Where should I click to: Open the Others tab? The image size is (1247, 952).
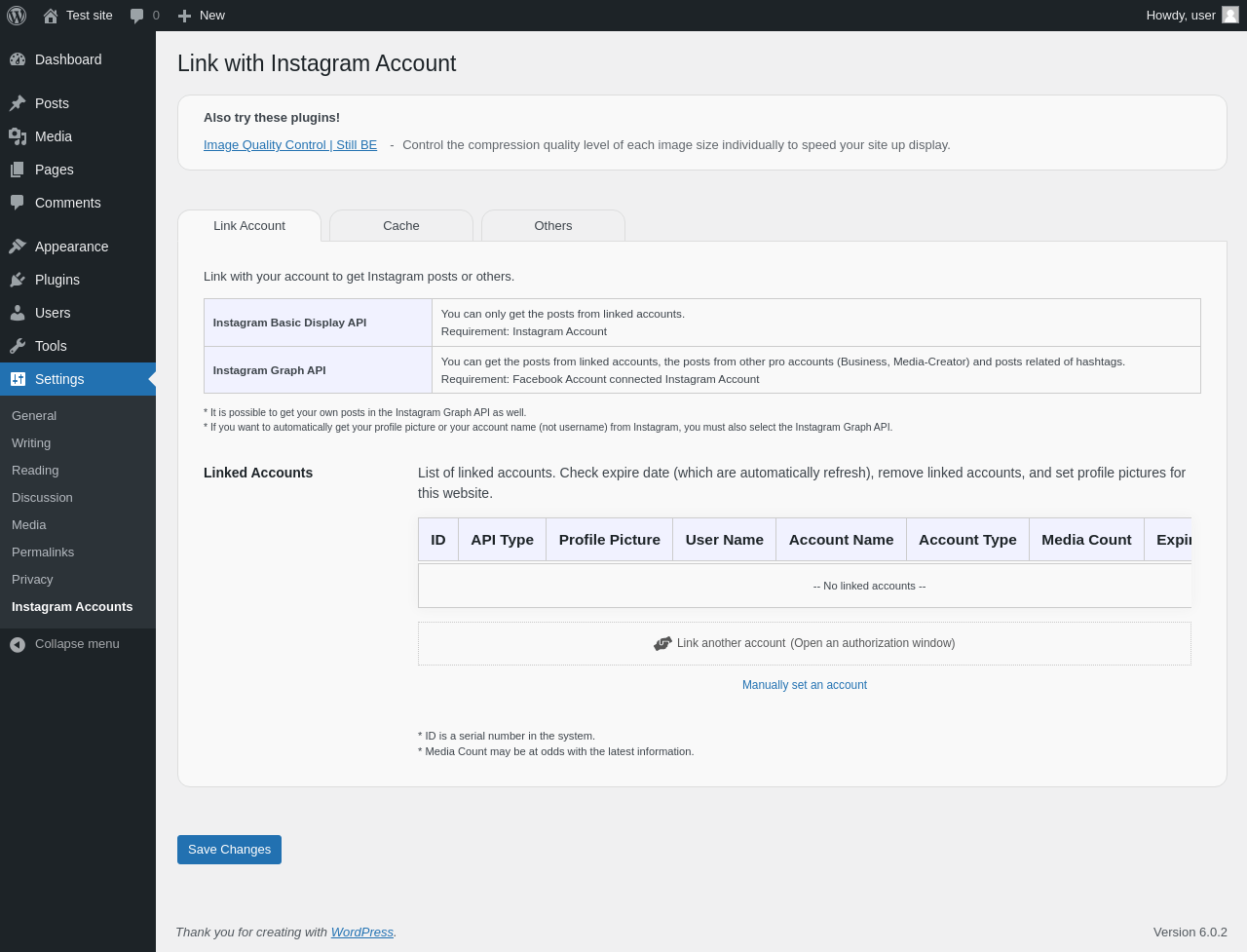(x=553, y=226)
